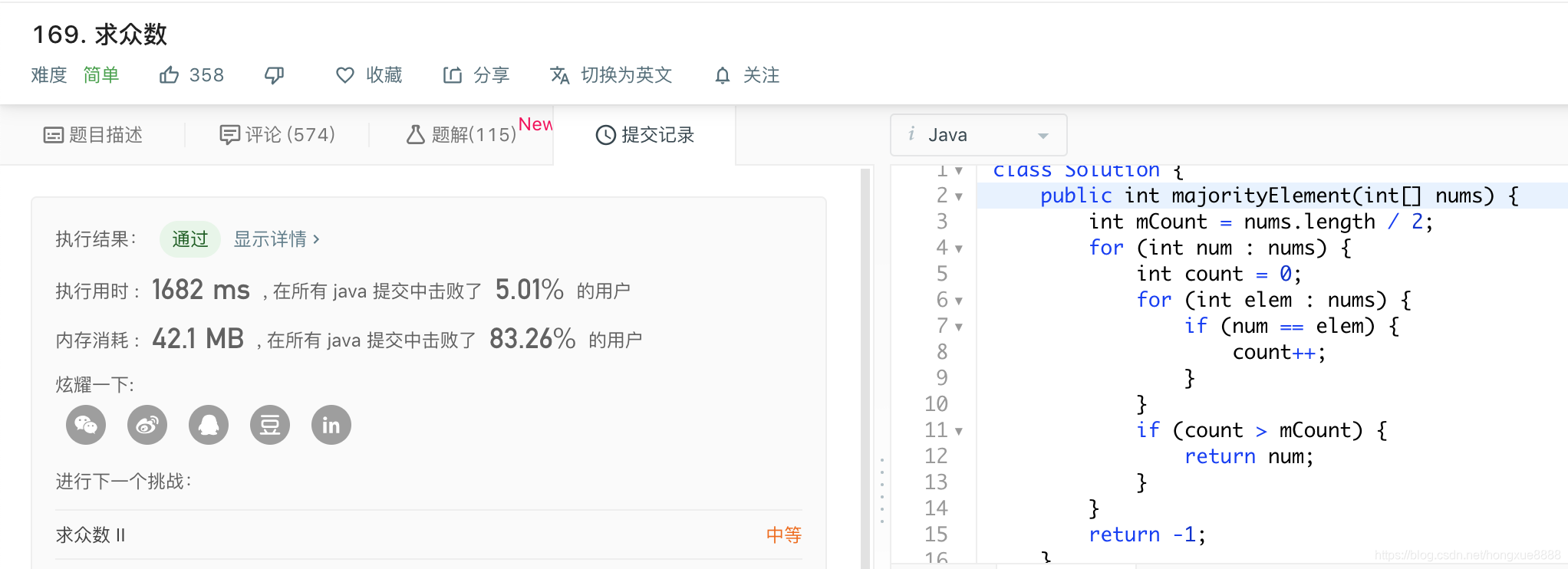Click the thumbs-down dislike icon
The width and height of the screenshot is (1568, 569).
coord(274,75)
